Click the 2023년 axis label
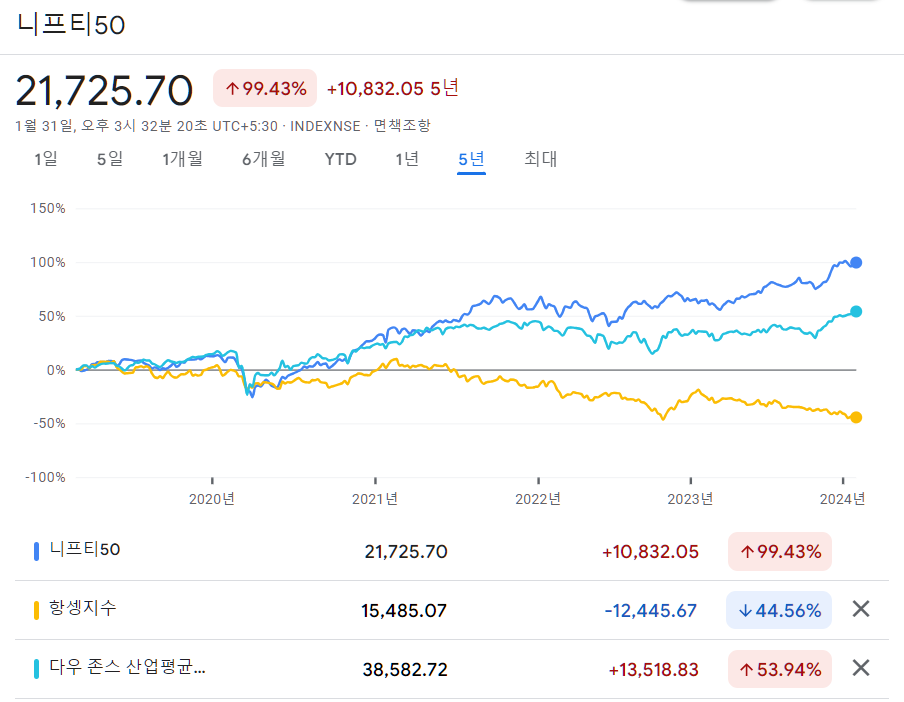Viewport: 904px width, 702px height. tap(690, 499)
